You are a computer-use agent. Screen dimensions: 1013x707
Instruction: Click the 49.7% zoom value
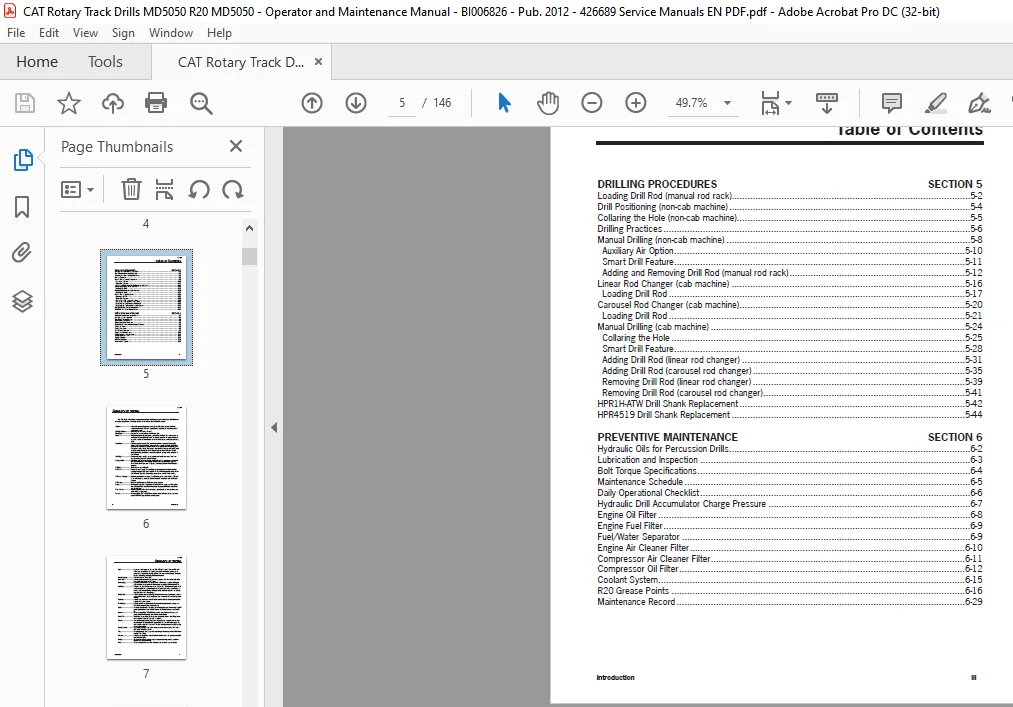coord(691,103)
